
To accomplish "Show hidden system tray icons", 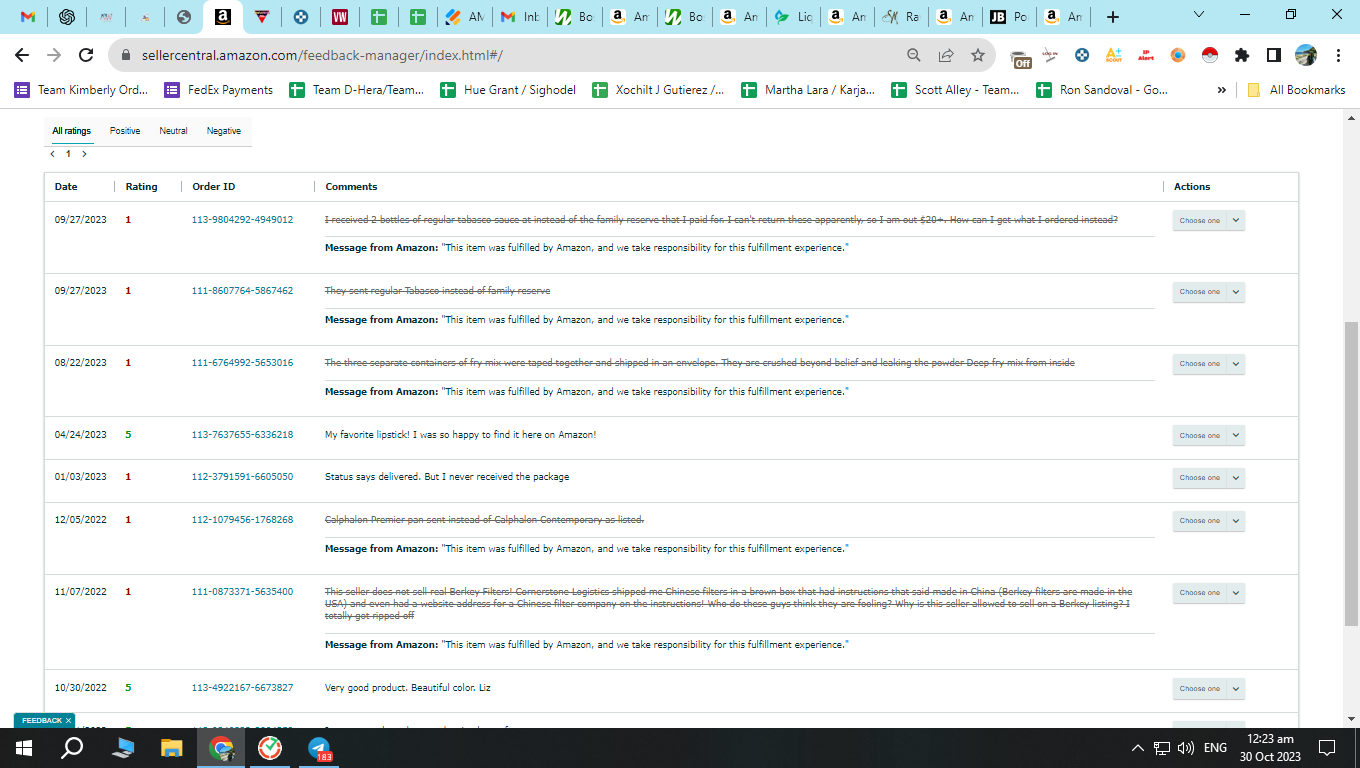I will click(x=1137, y=748).
